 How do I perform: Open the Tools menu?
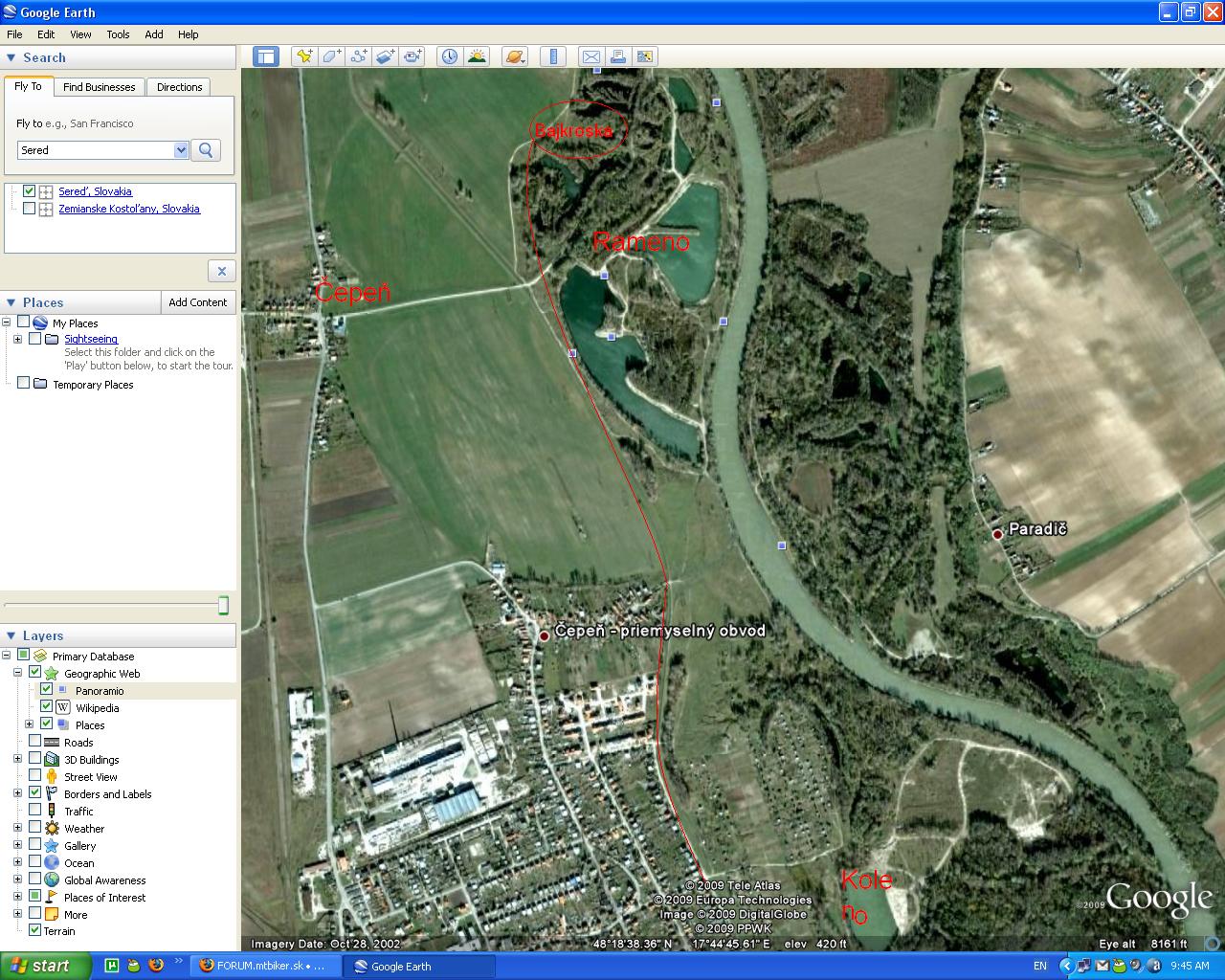(118, 34)
